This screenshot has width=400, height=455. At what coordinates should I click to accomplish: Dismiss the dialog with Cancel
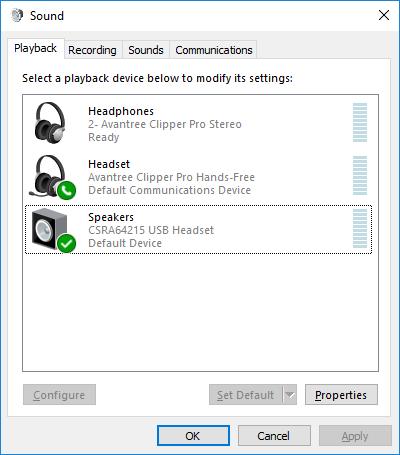click(274, 436)
